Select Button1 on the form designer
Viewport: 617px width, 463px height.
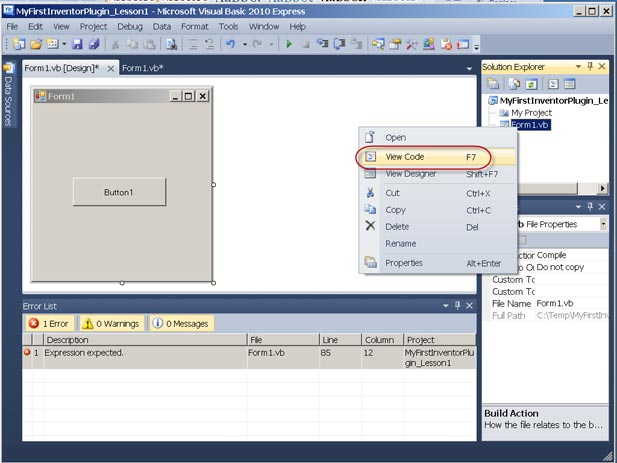pos(119,192)
